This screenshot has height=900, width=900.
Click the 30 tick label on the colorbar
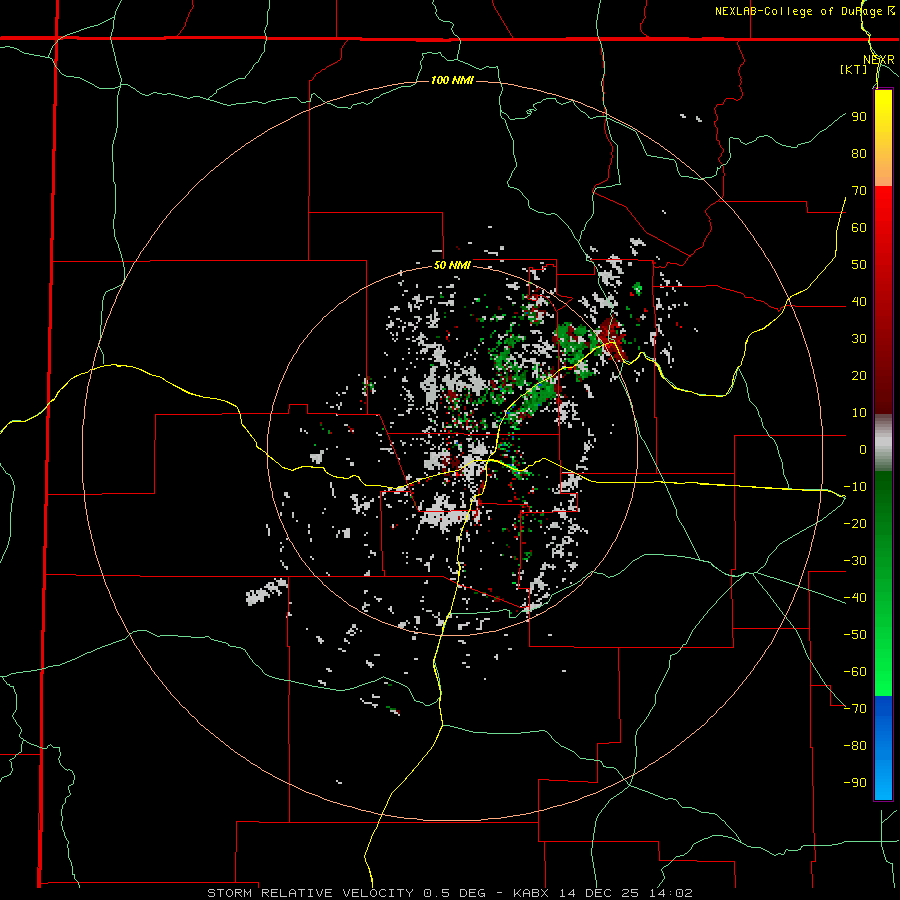click(859, 339)
